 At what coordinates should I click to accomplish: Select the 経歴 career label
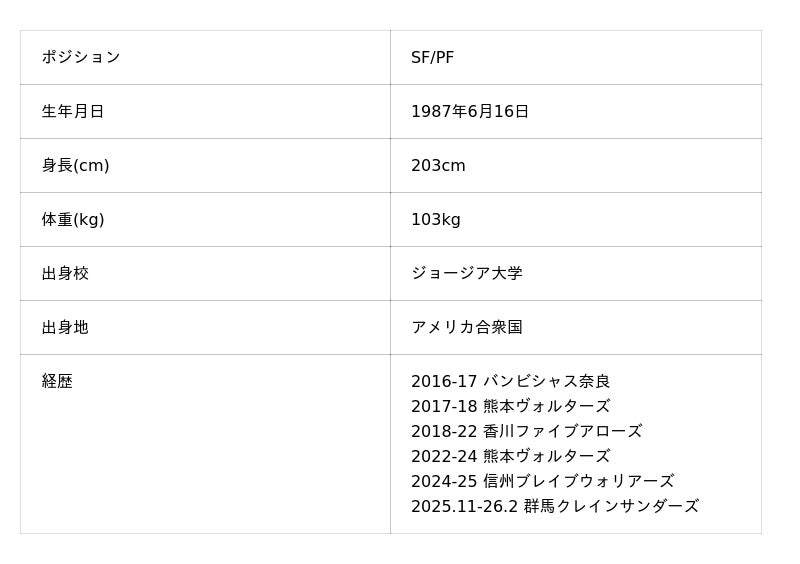coord(57,382)
